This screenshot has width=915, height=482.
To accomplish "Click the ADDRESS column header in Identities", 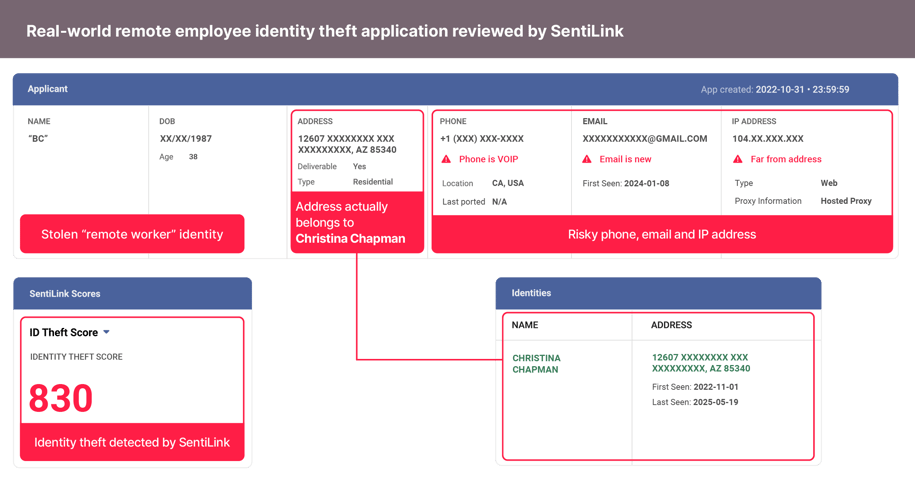I will [672, 325].
